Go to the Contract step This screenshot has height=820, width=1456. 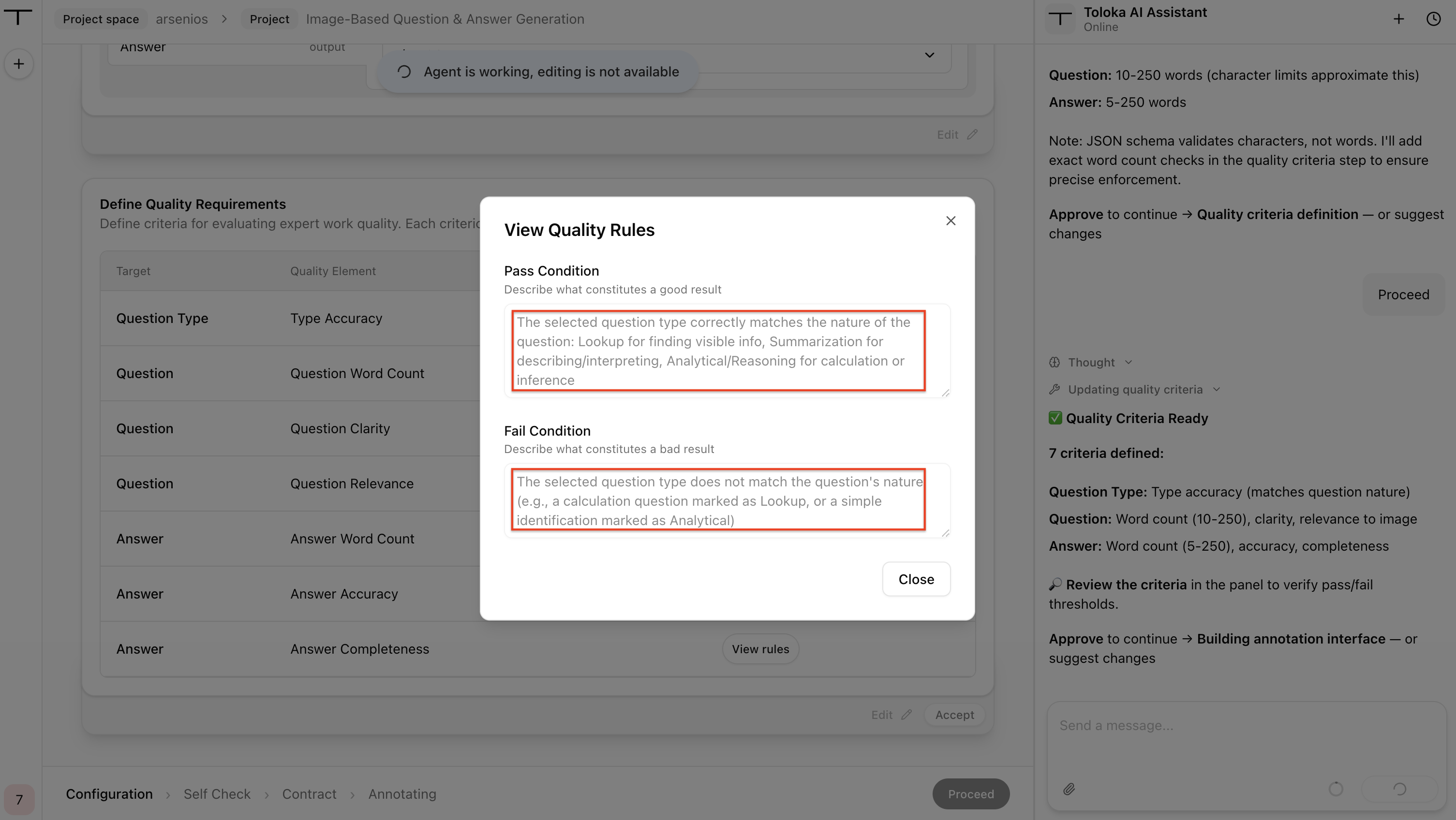click(x=309, y=794)
